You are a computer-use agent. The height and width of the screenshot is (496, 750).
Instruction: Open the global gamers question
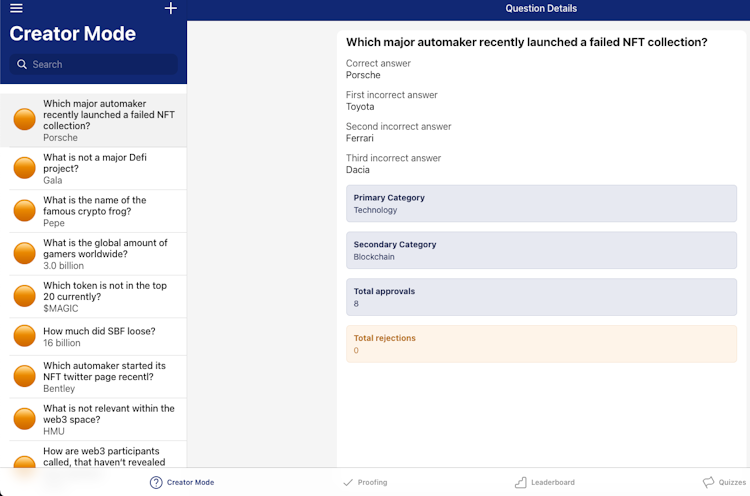click(x=98, y=254)
